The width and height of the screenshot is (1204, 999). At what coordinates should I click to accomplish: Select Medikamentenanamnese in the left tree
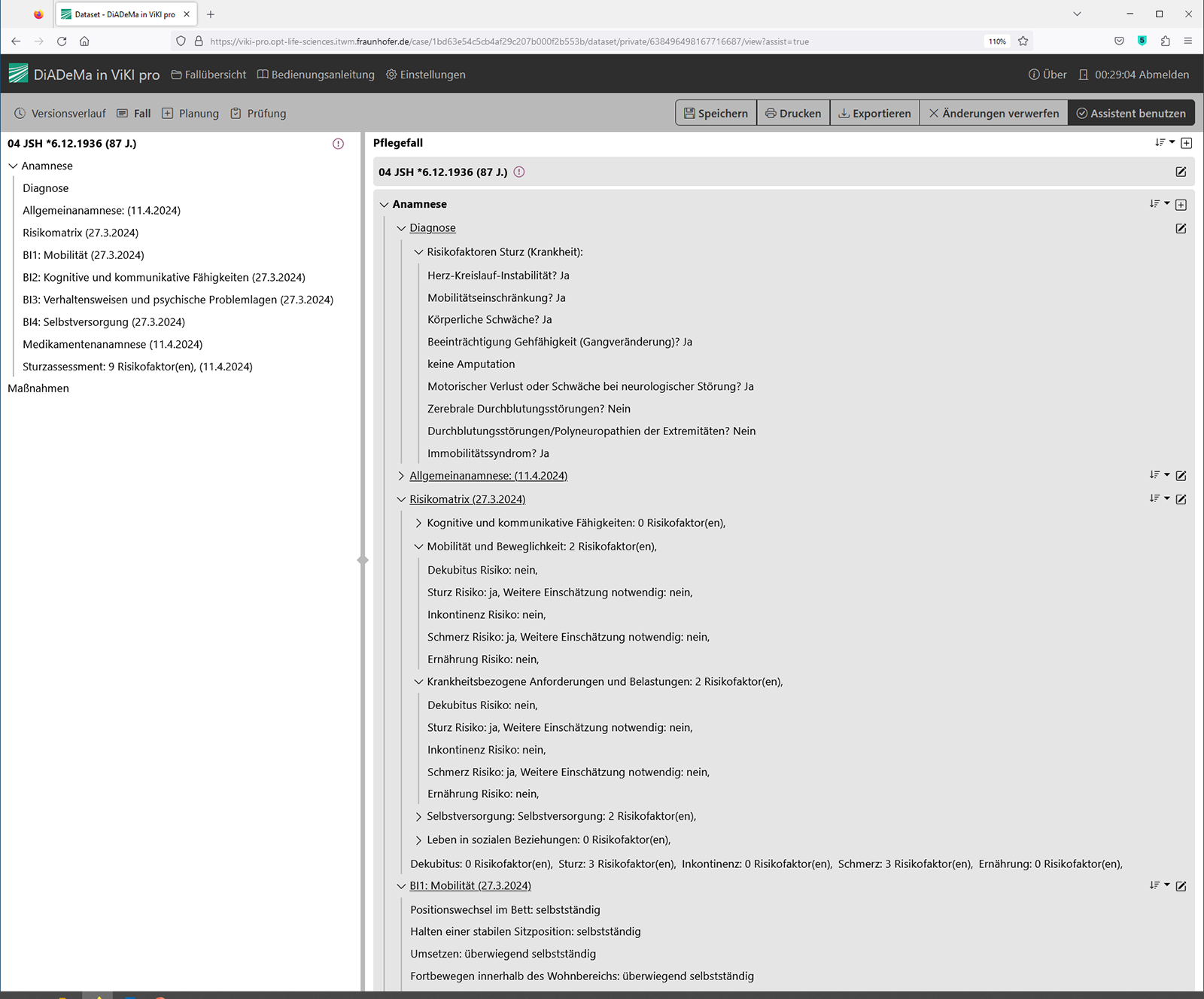pyautogui.click(x=112, y=344)
